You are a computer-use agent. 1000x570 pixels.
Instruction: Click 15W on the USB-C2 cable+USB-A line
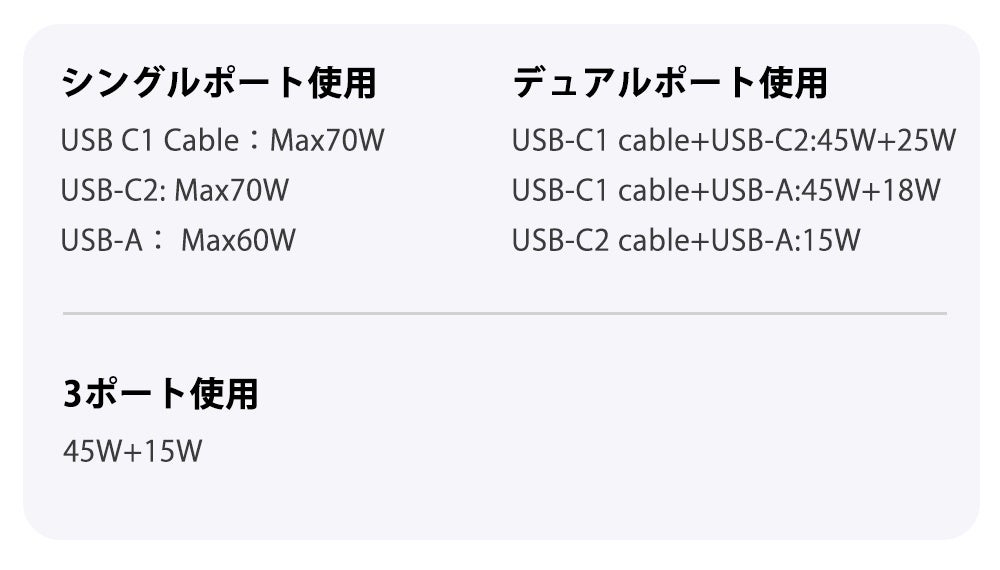click(832, 240)
